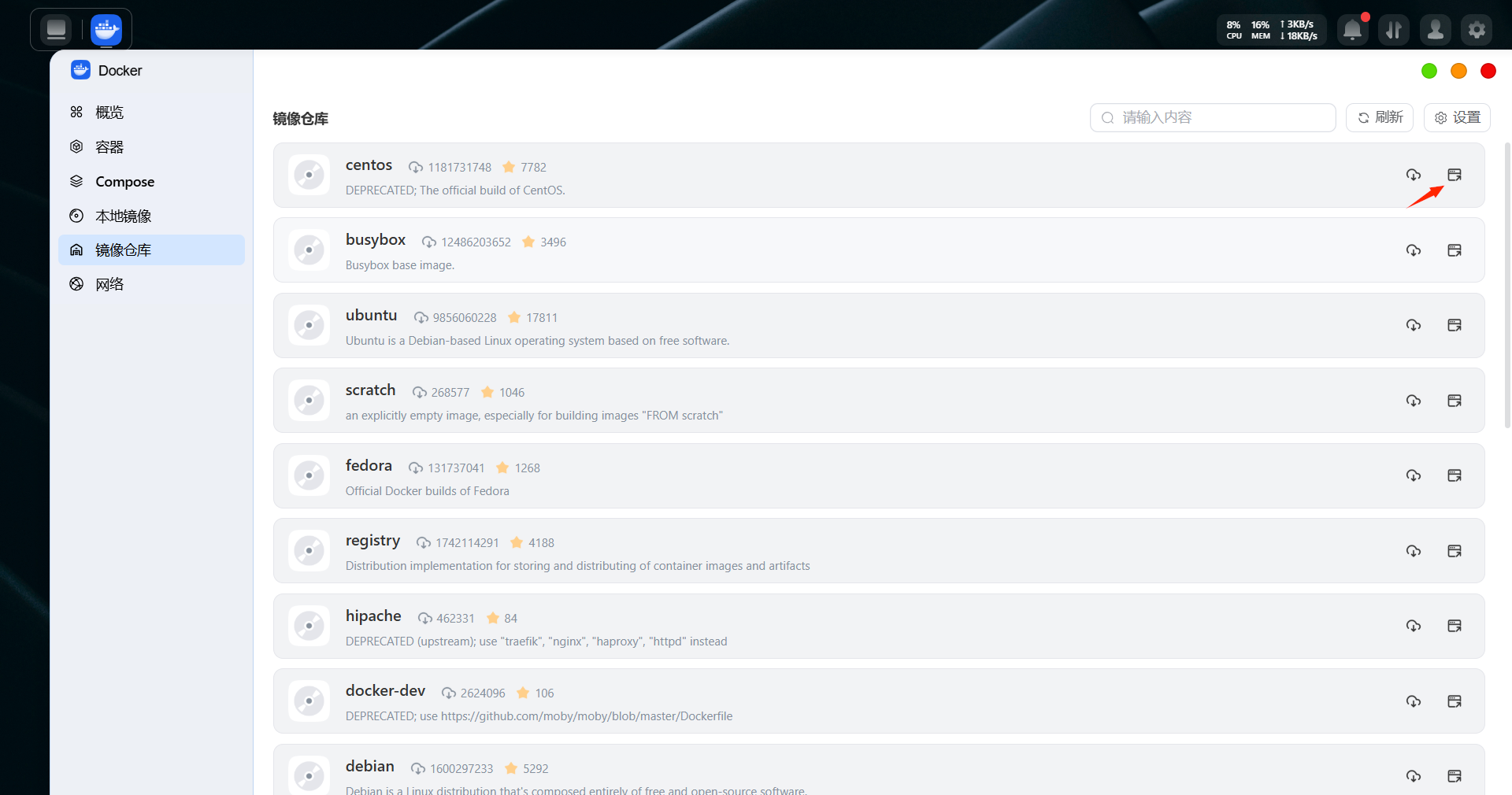Click the ubuntu image name
This screenshot has width=1512, height=795.
[371, 316]
